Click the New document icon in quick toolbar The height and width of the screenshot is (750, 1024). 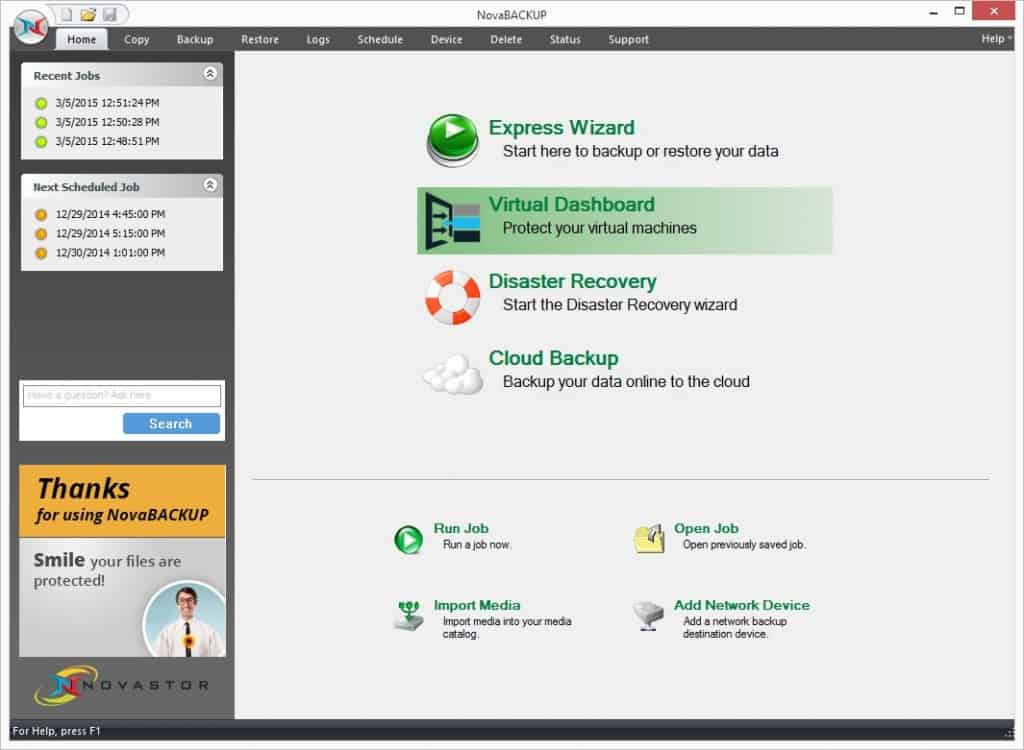pyautogui.click(x=67, y=14)
